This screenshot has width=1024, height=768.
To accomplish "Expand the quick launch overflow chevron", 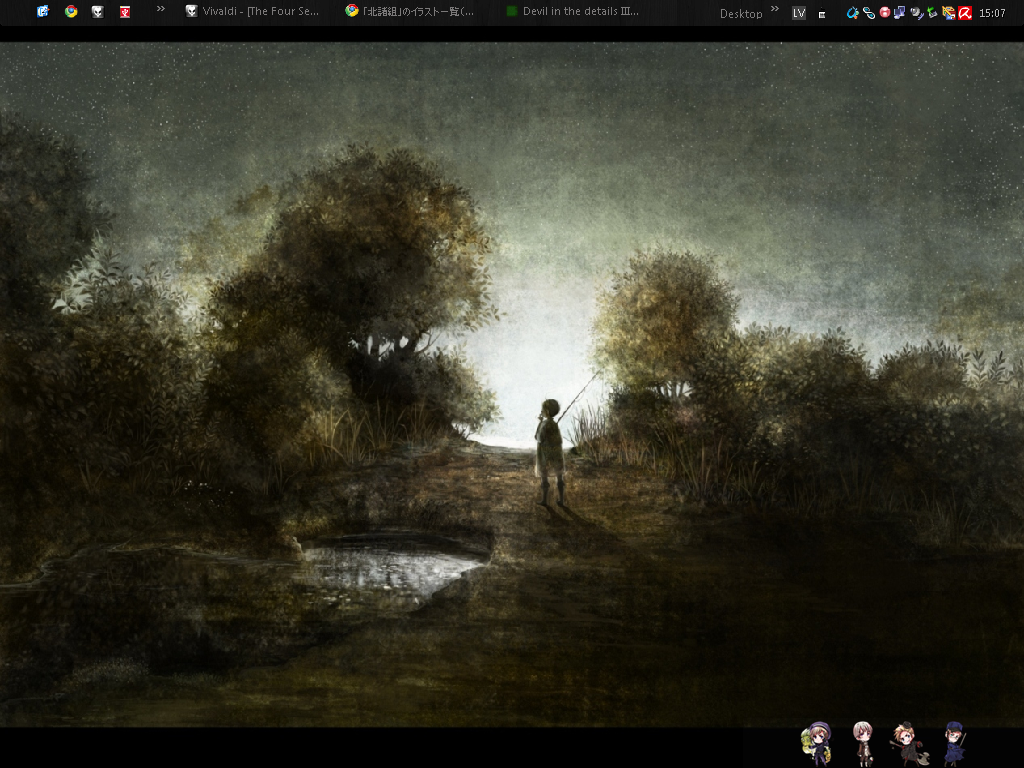I will tap(161, 8).
